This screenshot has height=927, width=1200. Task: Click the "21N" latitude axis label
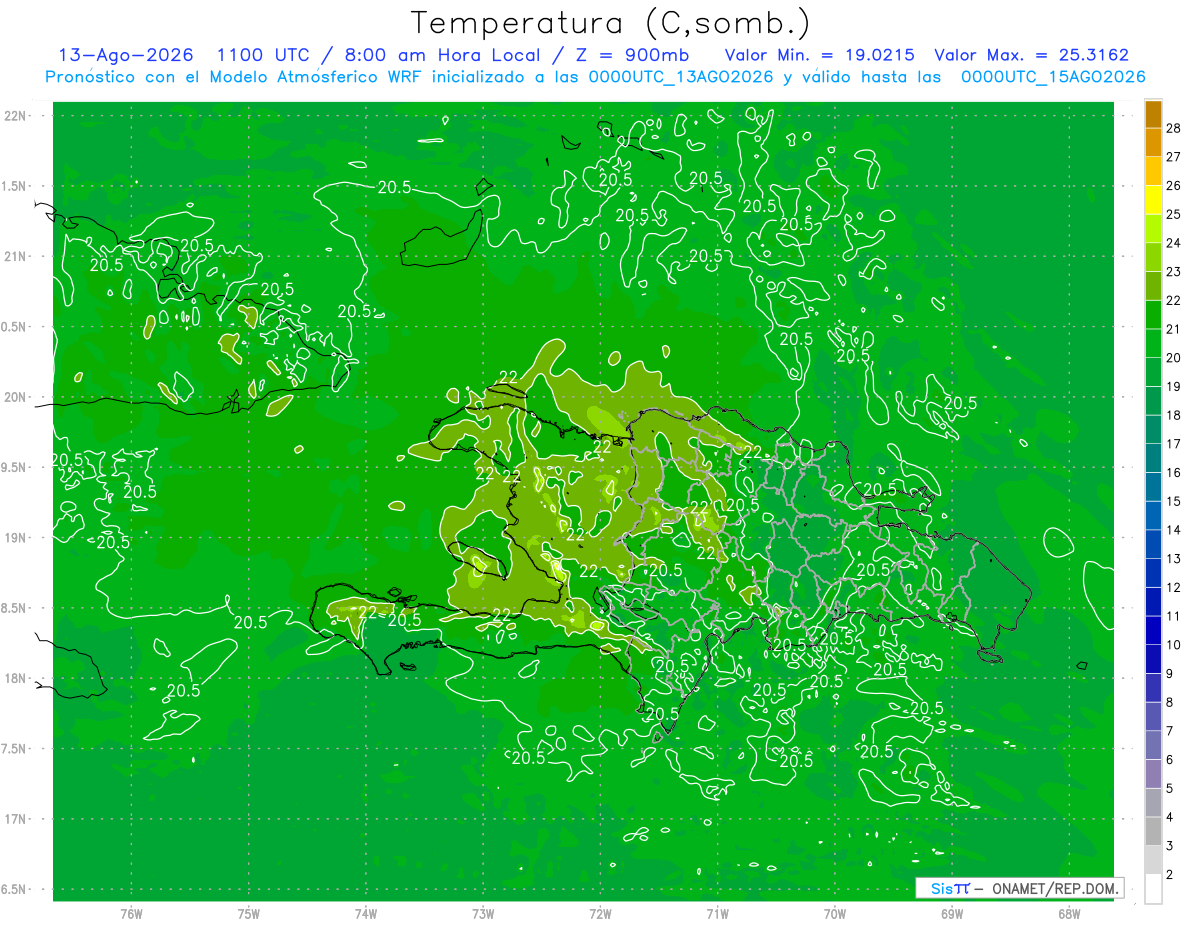[16, 257]
